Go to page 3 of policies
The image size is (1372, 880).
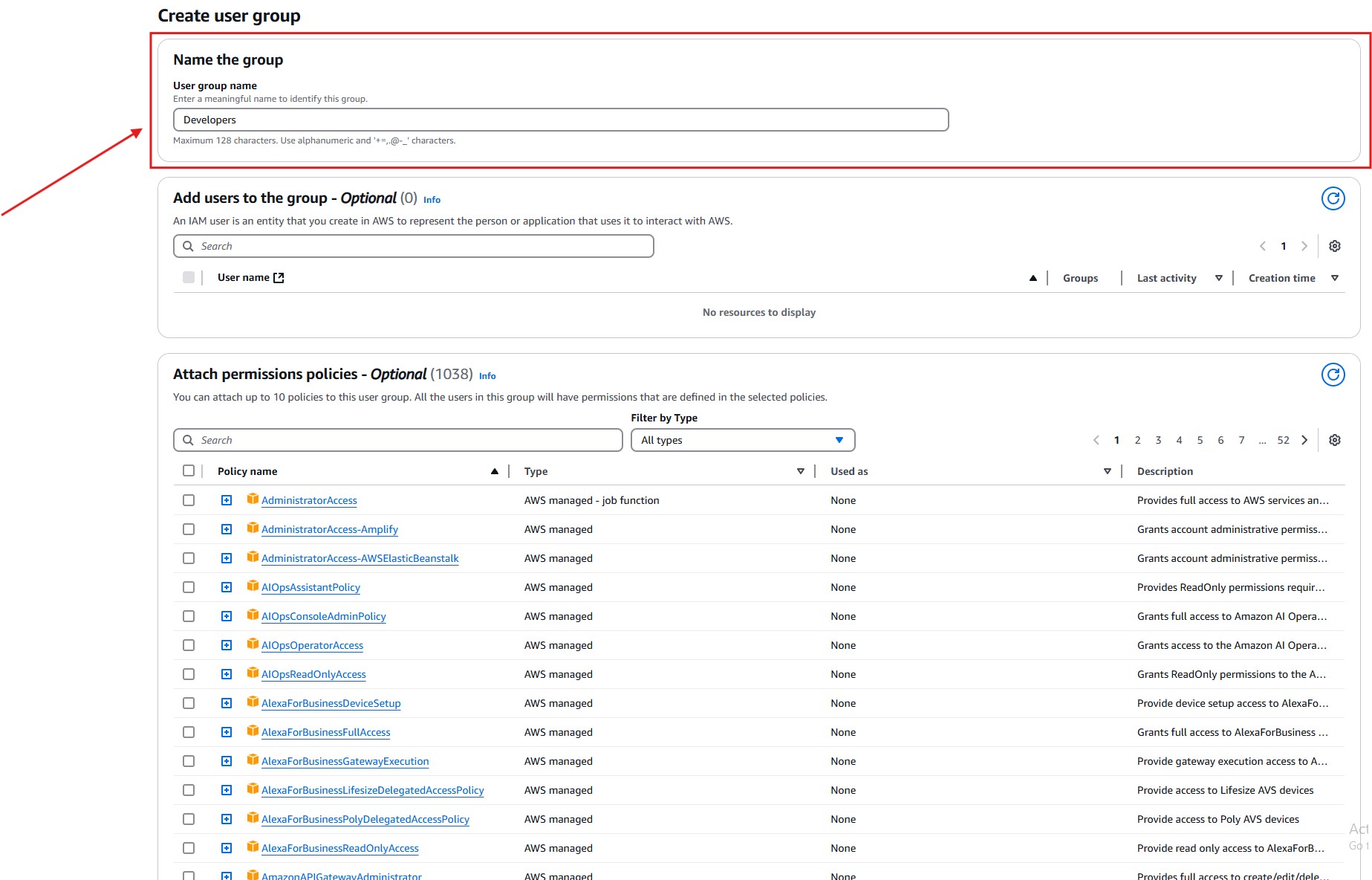(1158, 440)
